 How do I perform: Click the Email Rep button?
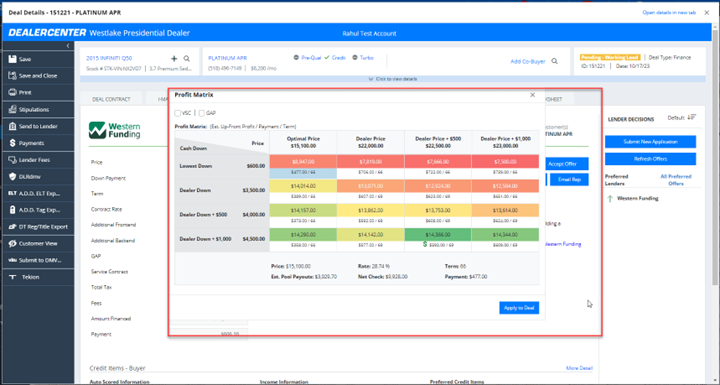[x=569, y=180]
